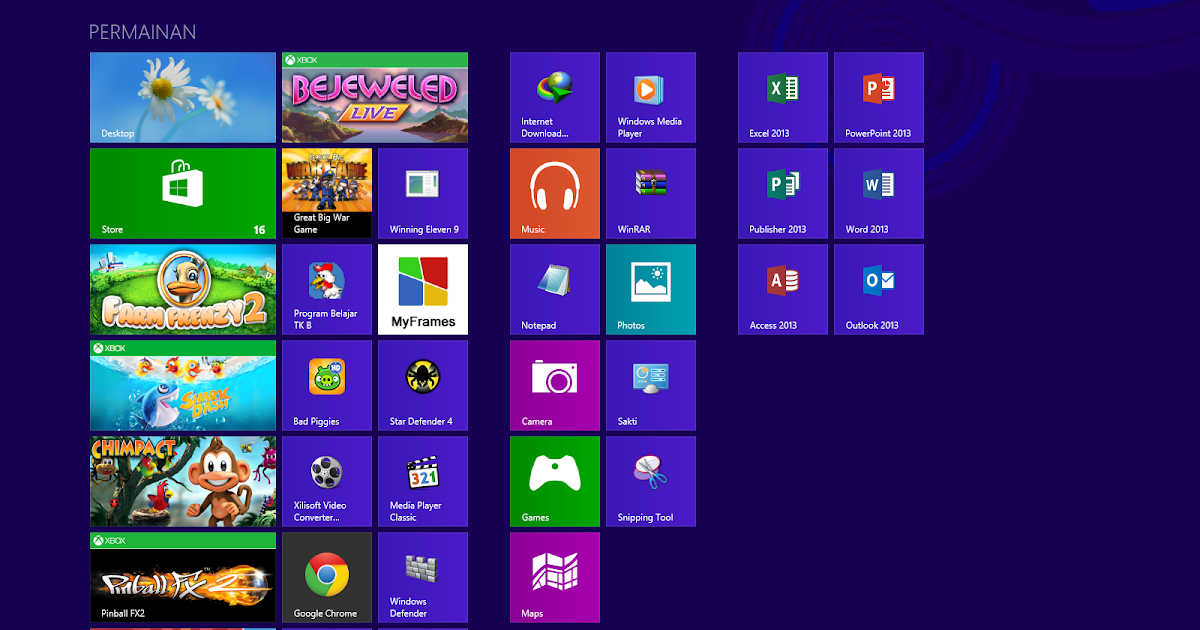This screenshot has height=630, width=1200.
Task: Open Access 2013 tile
Action: 783,289
